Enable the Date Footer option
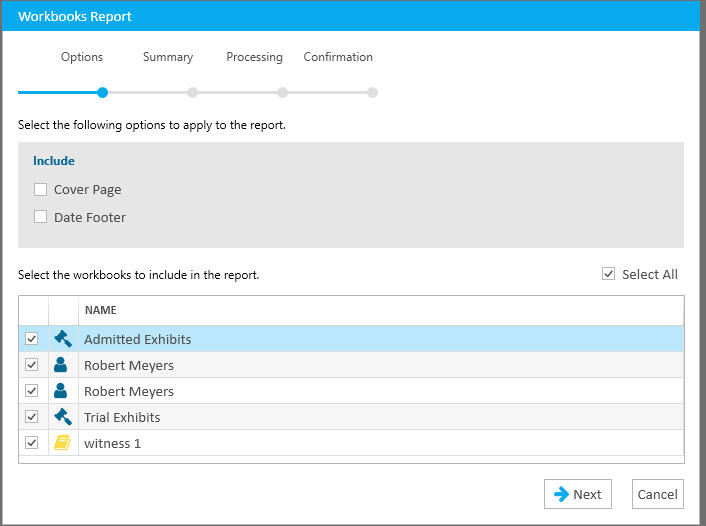The height and width of the screenshot is (526, 706). coord(41,217)
